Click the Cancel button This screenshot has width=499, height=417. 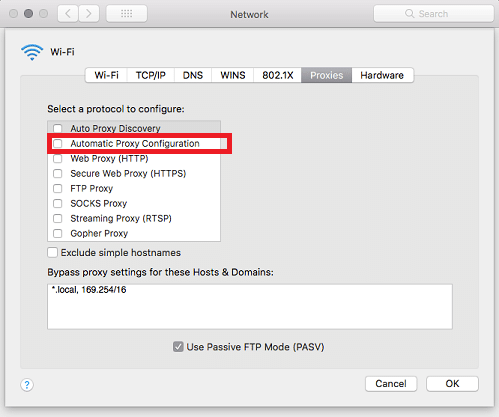(391, 384)
